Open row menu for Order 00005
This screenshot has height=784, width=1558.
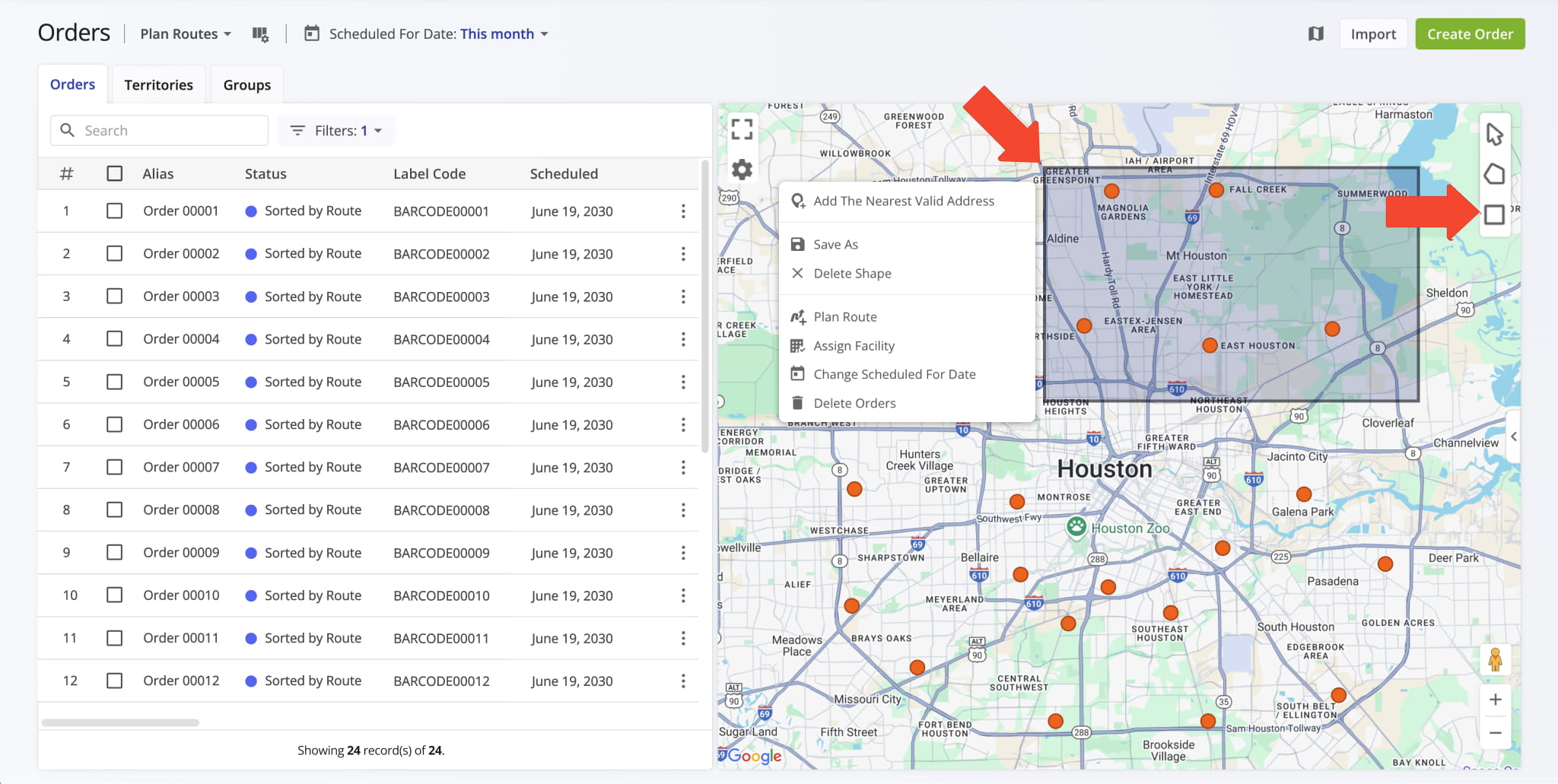click(683, 382)
